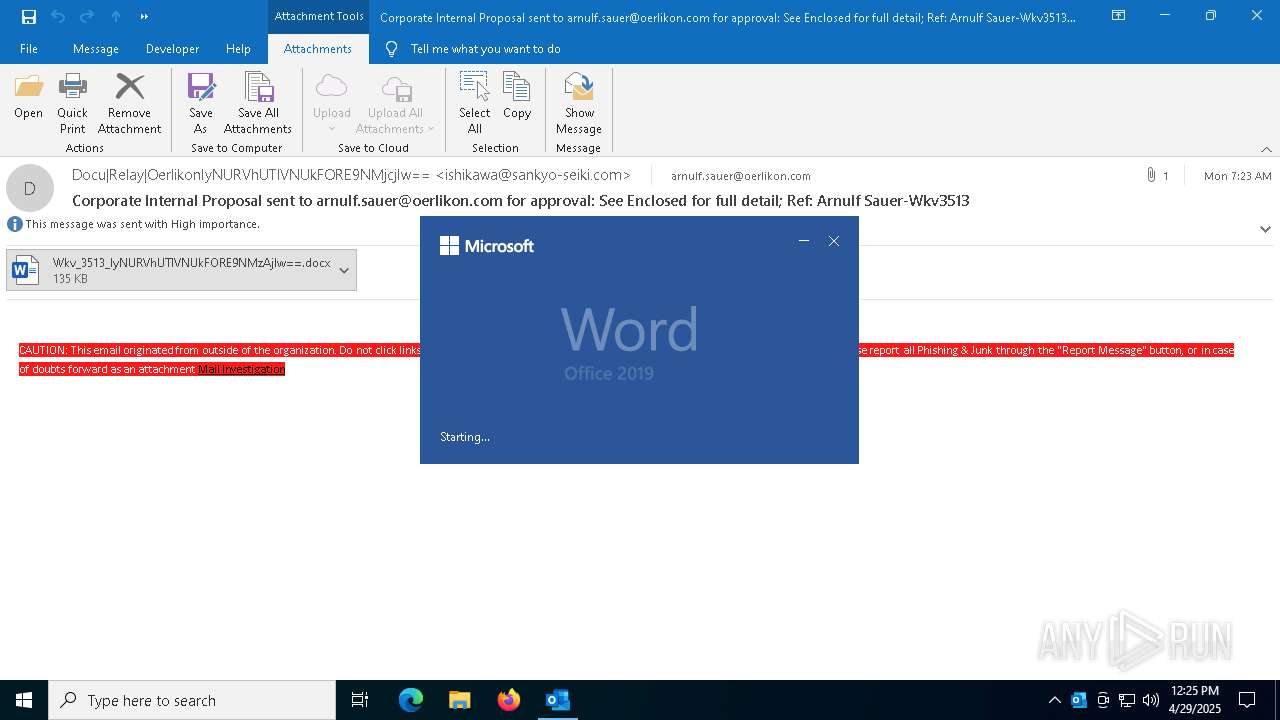
Task: Click received time Mon 7:23 AM
Action: [x=1238, y=175]
